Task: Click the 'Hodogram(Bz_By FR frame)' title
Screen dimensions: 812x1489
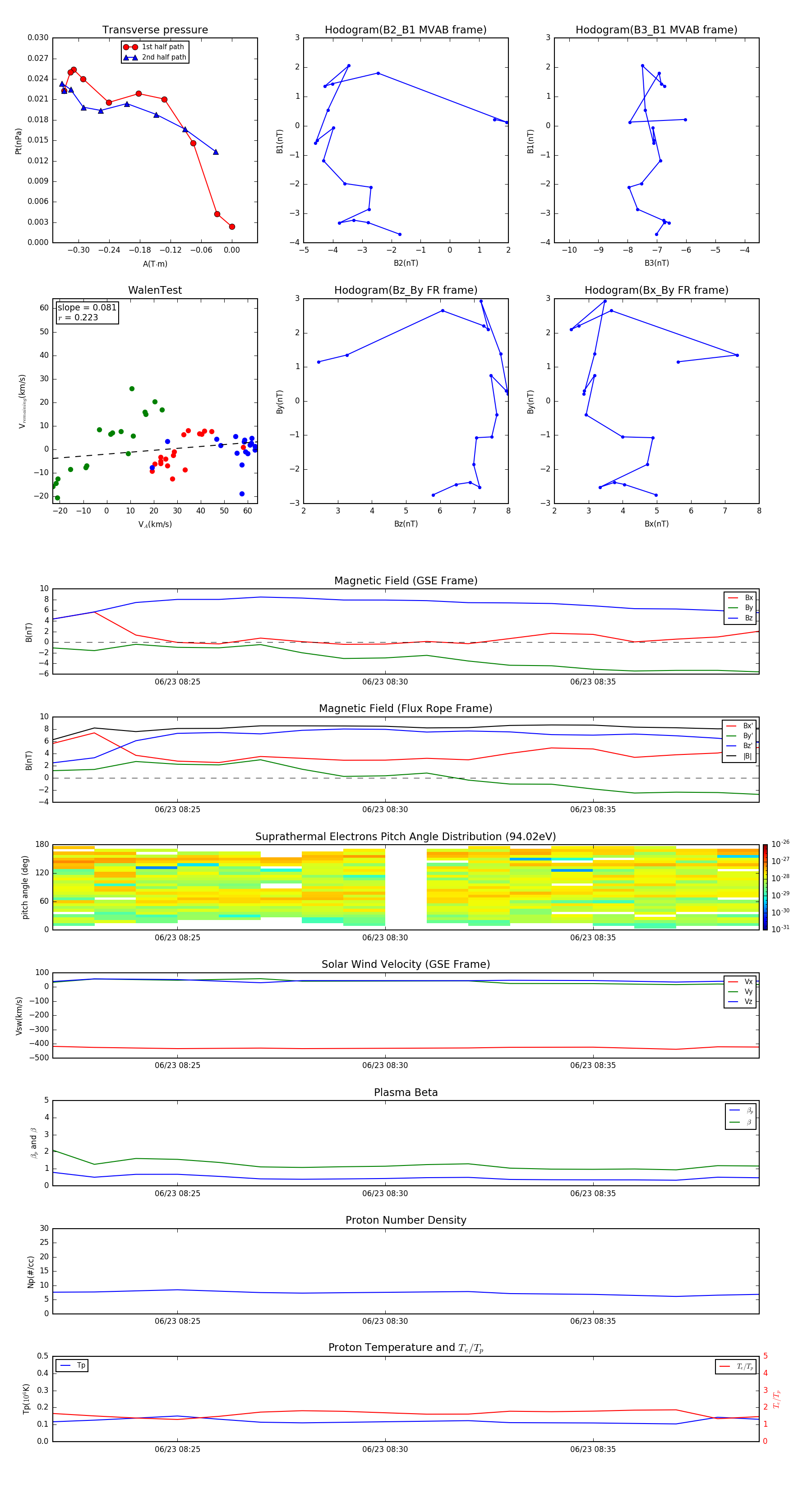Action: pos(406,290)
